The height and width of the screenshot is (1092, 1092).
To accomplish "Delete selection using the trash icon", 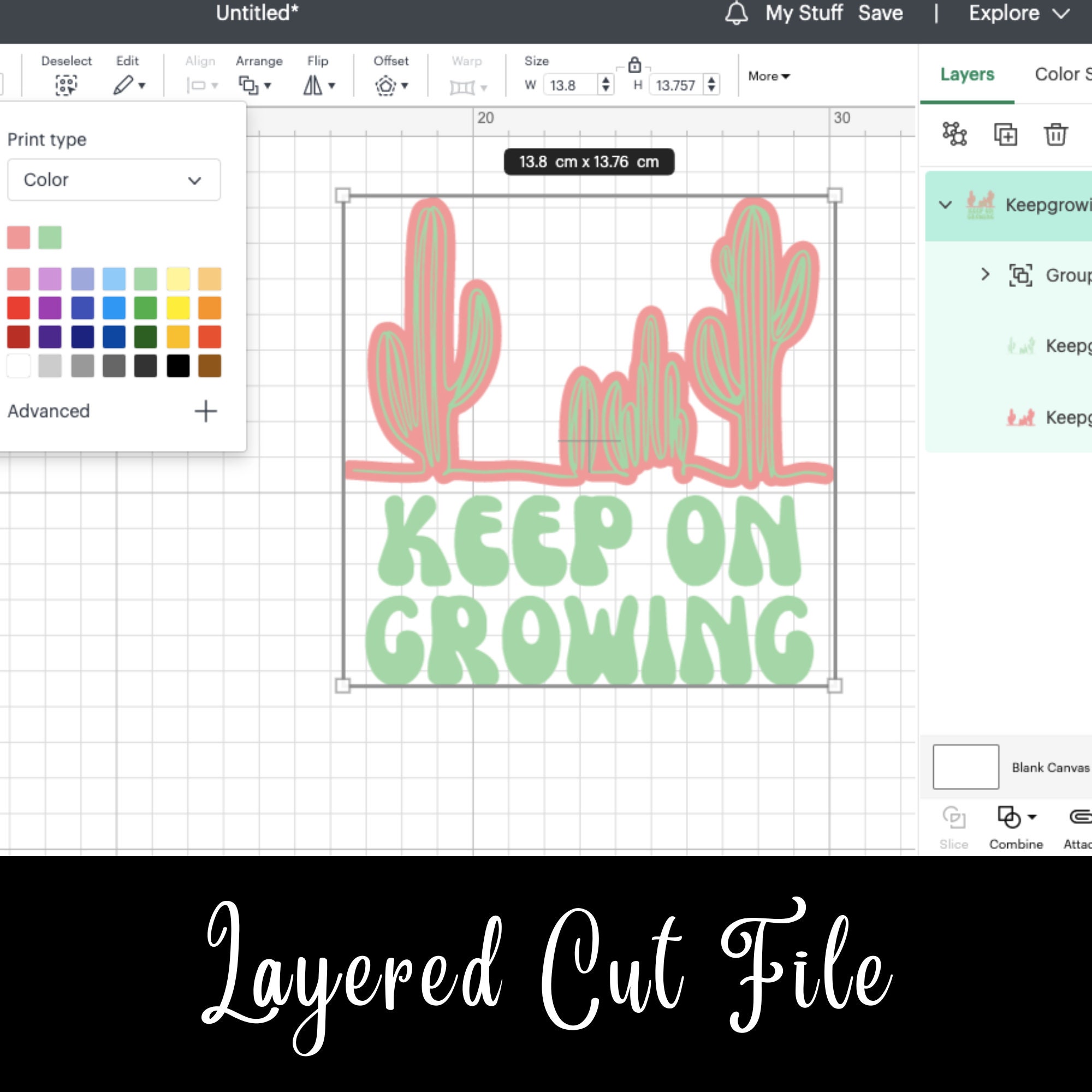I will coord(1056,134).
